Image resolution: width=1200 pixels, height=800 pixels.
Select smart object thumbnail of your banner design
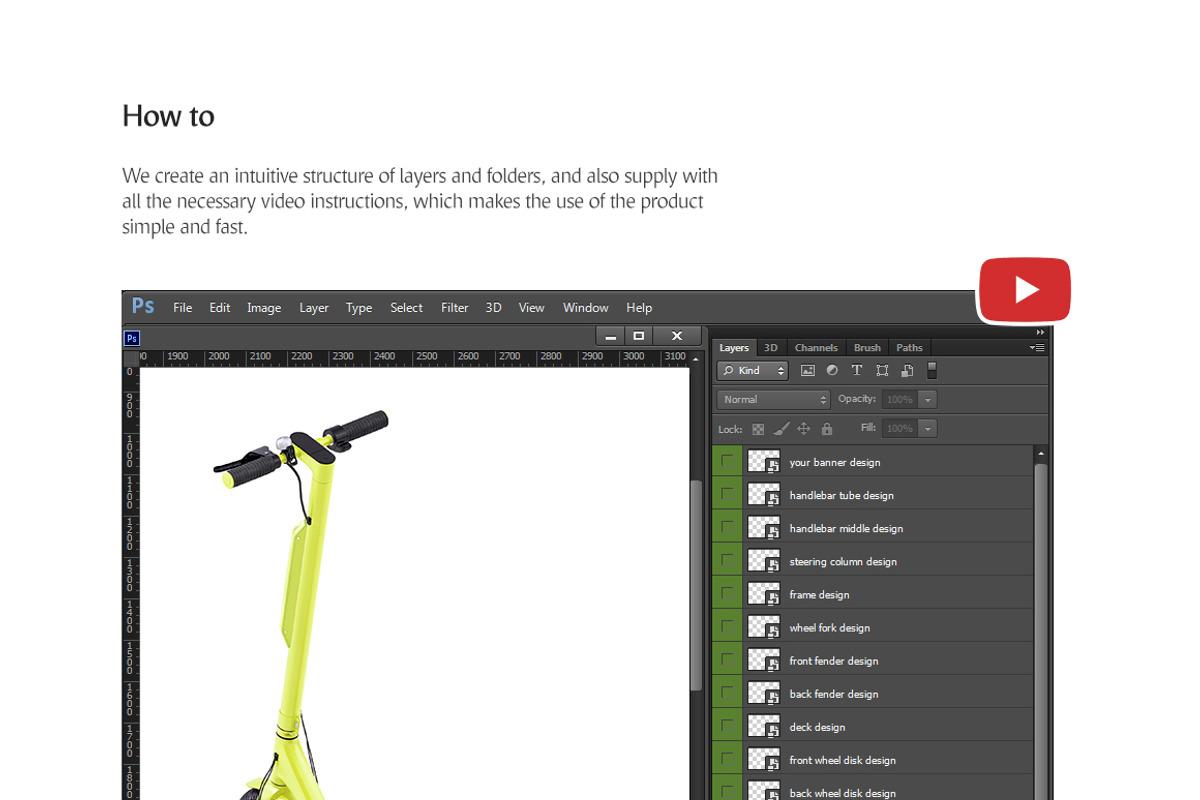[764, 462]
